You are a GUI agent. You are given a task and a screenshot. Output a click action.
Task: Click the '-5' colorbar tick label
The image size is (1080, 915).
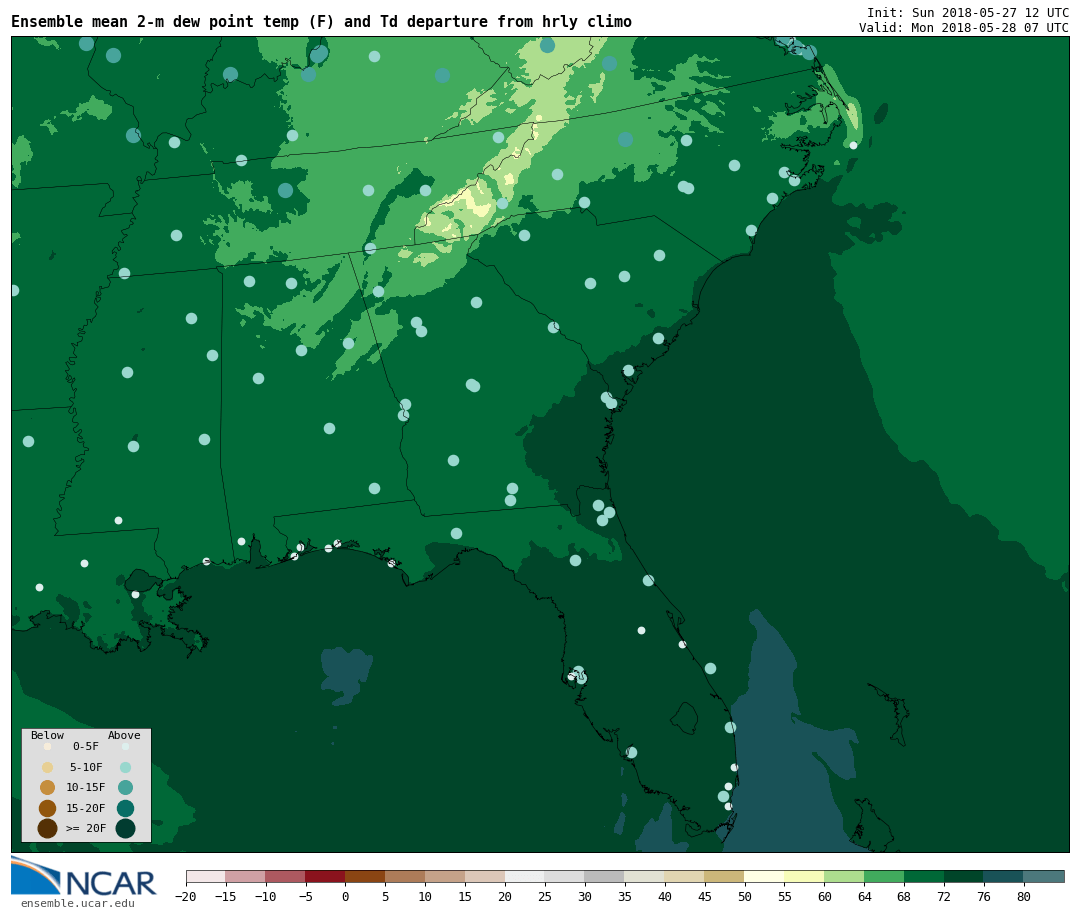306,896
